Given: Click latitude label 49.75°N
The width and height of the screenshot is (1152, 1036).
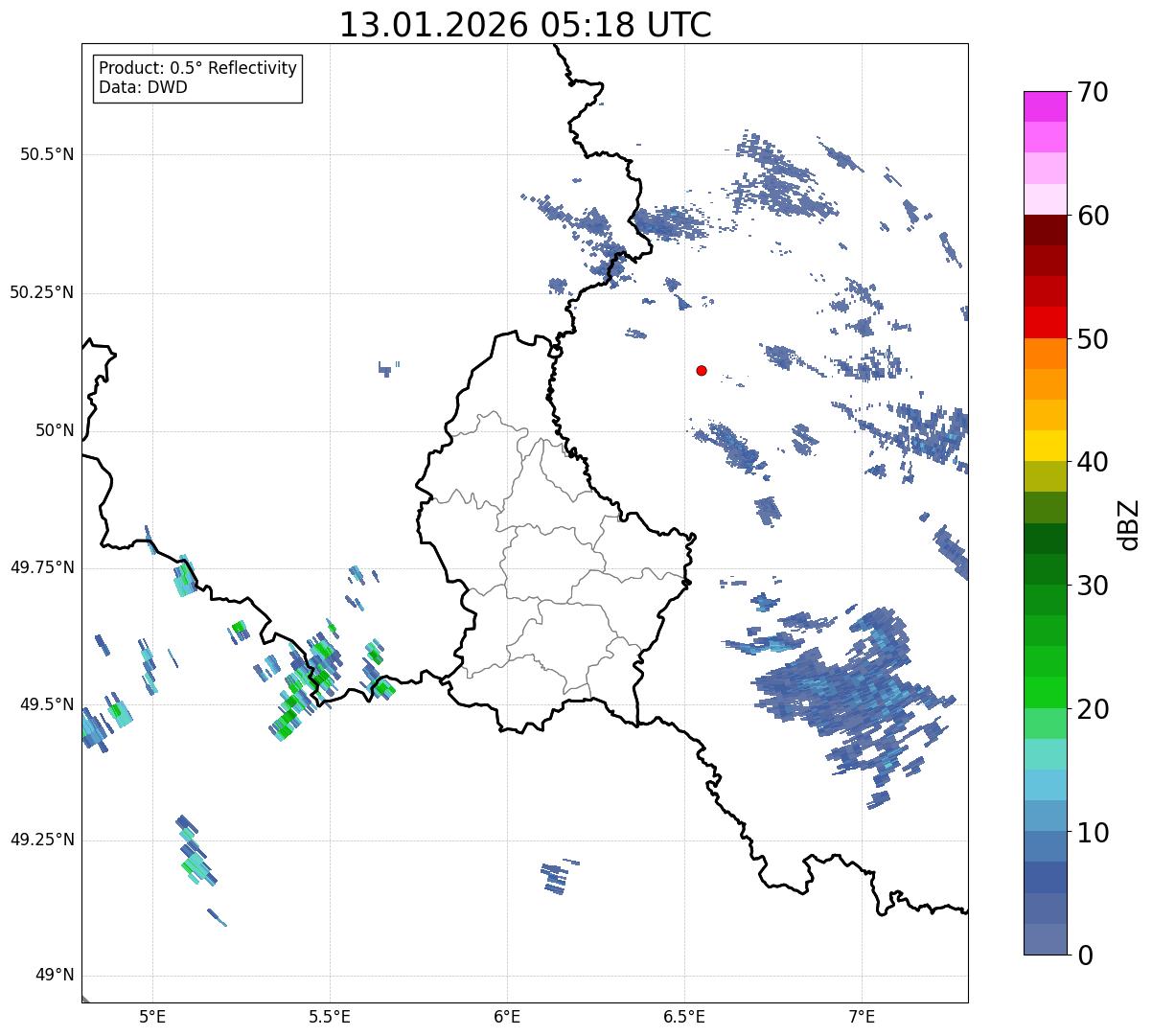Looking at the screenshot, I should tap(42, 567).
